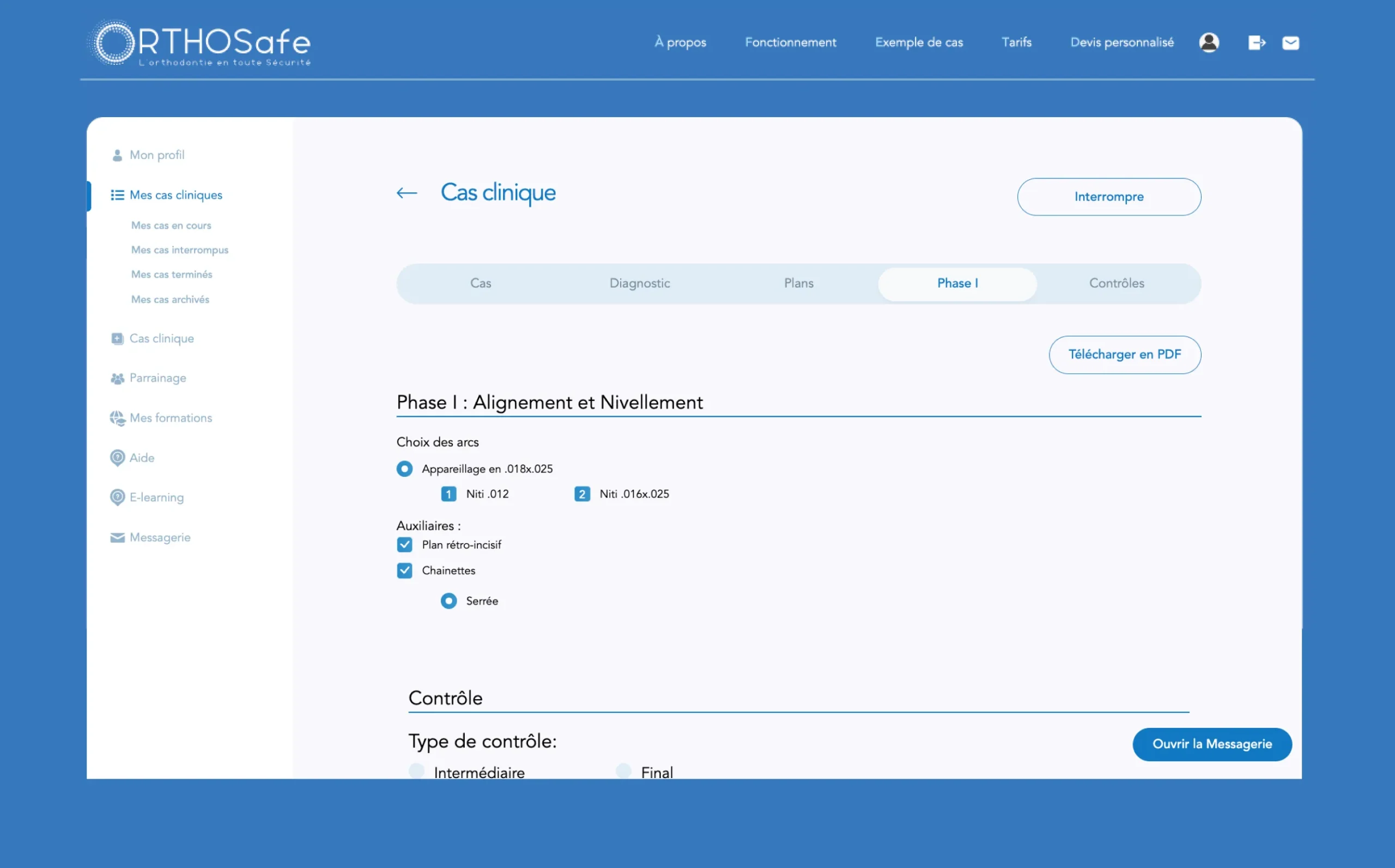
Task: Click the Aide question mark icon
Action: (x=117, y=458)
